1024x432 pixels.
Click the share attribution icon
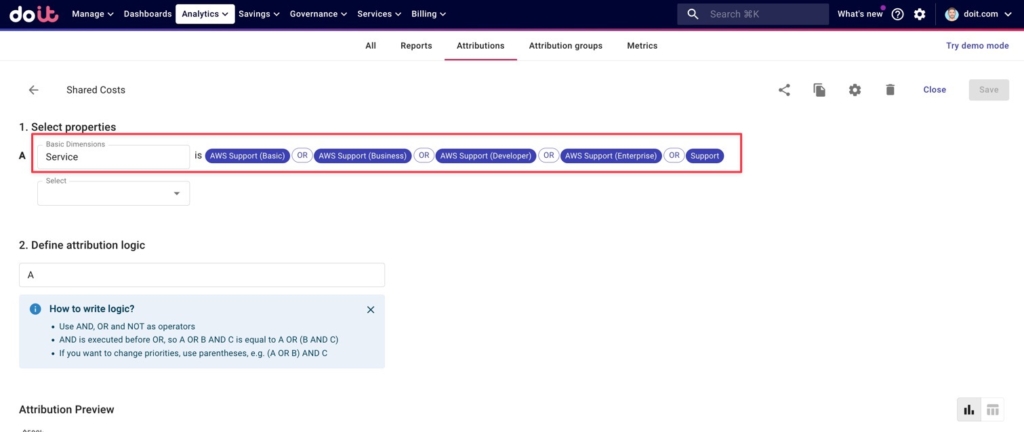click(x=784, y=90)
